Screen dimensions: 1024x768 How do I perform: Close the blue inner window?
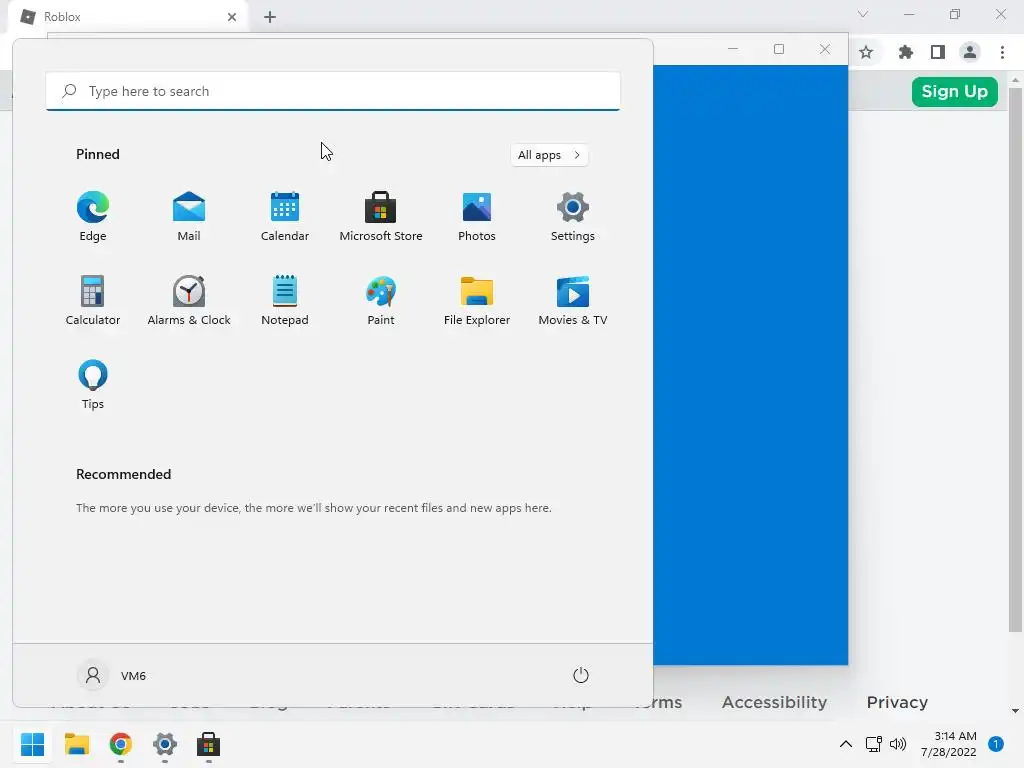pos(825,49)
